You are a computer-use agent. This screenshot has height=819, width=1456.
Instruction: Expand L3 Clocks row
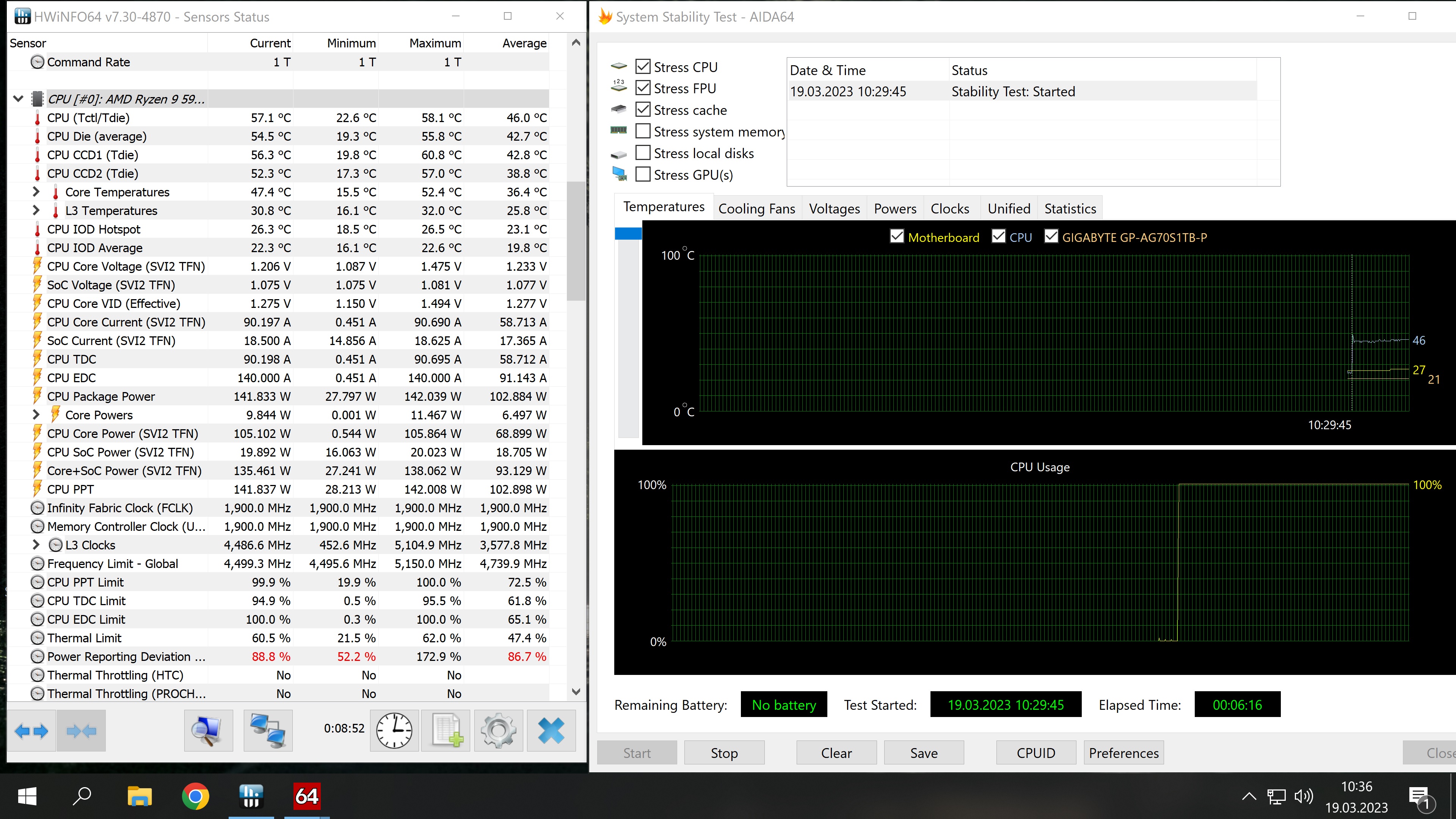coord(36,544)
